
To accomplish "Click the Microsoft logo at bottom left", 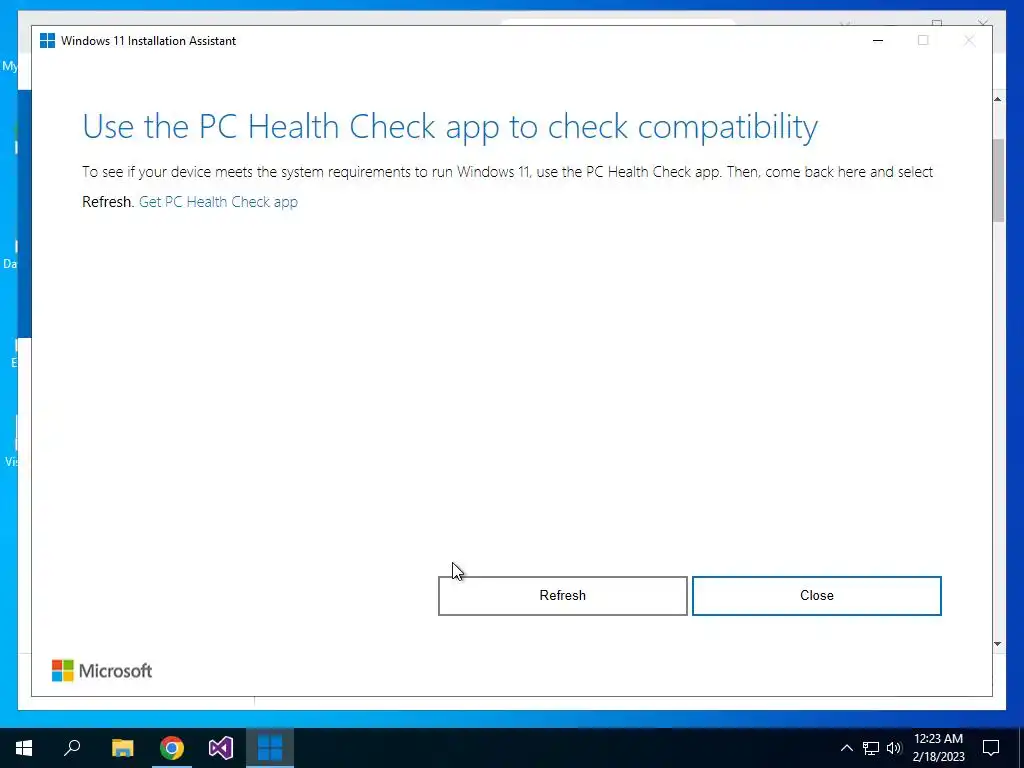I will [x=102, y=671].
